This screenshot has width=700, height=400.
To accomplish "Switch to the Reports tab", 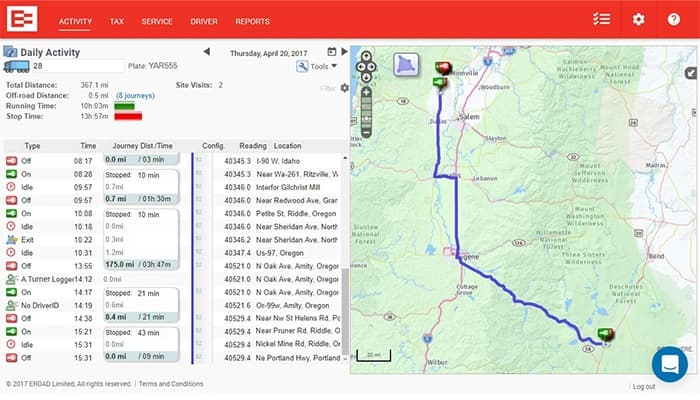I will point(252,21).
